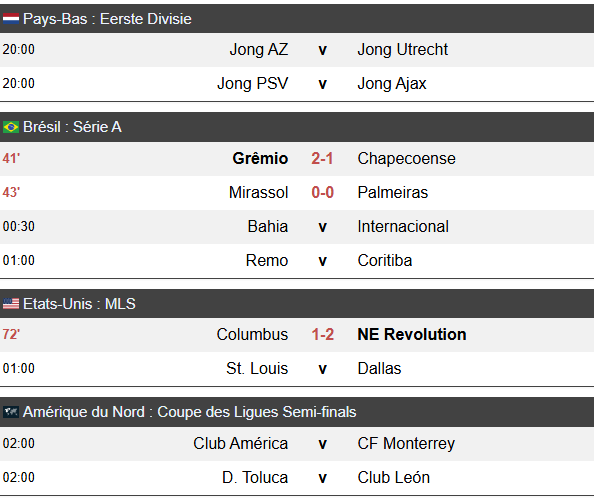This screenshot has width=594, height=500.
Task: Select the CF Monterrey team name
Action: [x=406, y=444]
